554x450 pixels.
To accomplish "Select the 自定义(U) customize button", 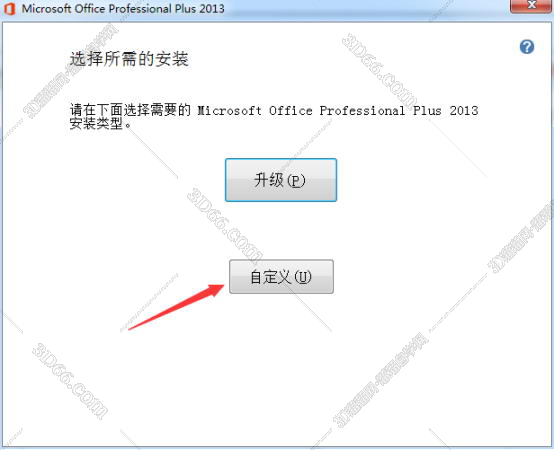I will click(x=281, y=277).
